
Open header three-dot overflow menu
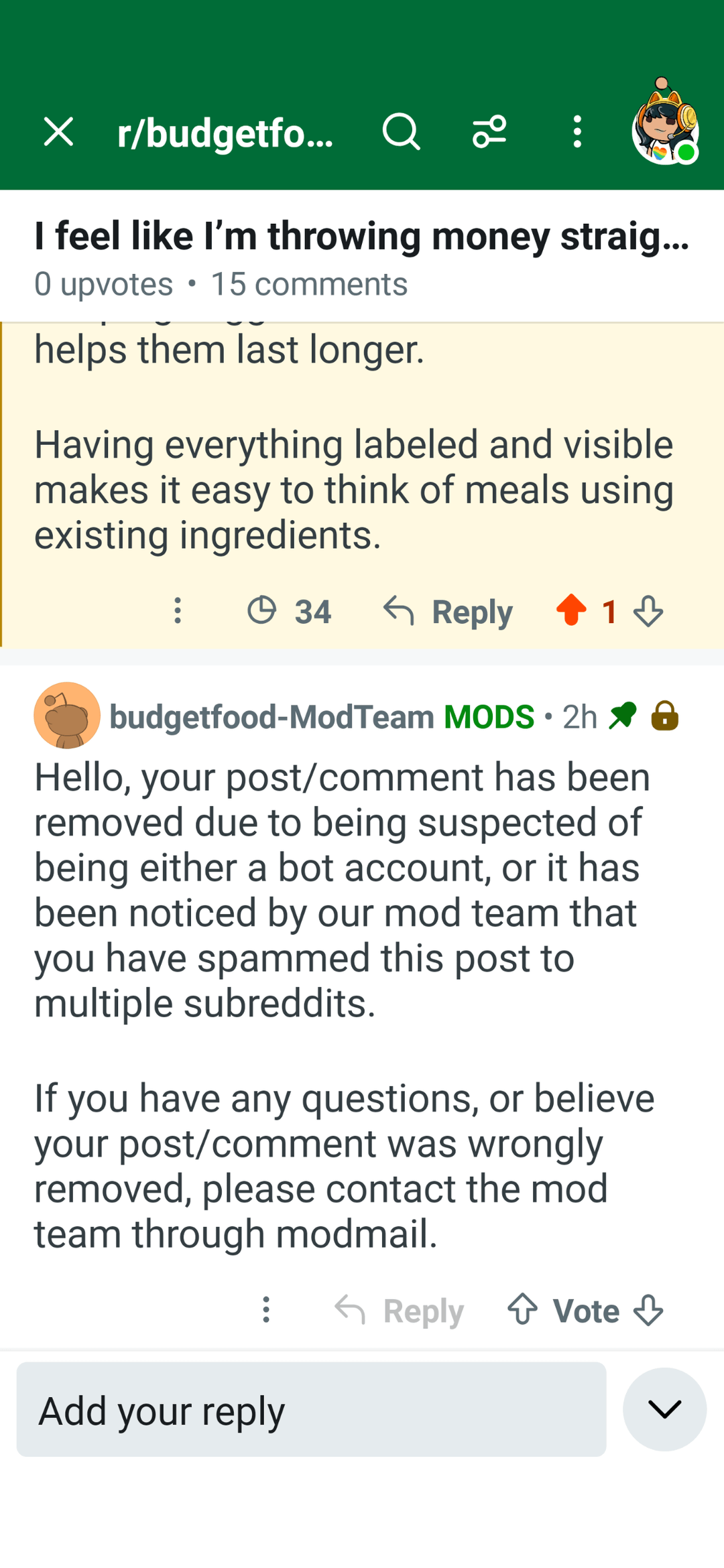577,131
